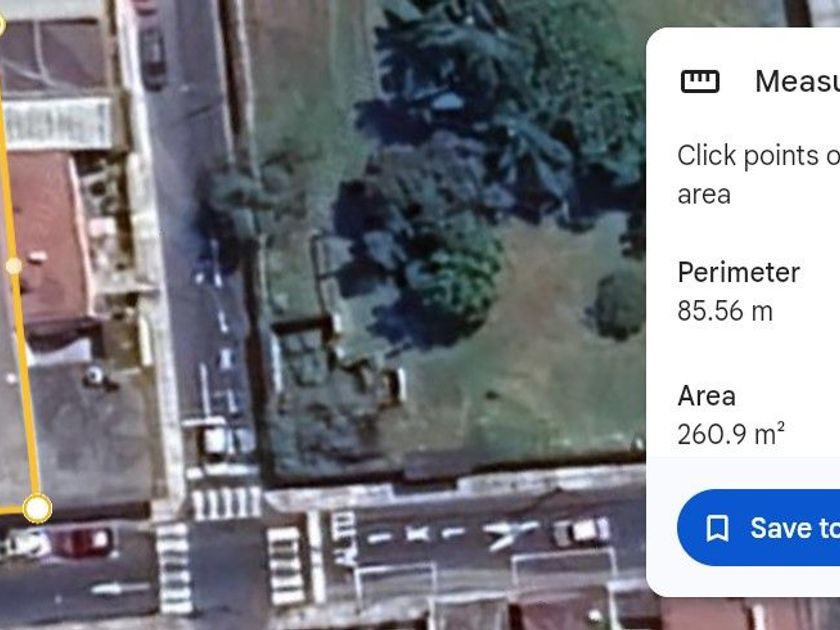The width and height of the screenshot is (840, 630).
Task: Click the Perimeter value 85.56 m
Action: point(725,311)
